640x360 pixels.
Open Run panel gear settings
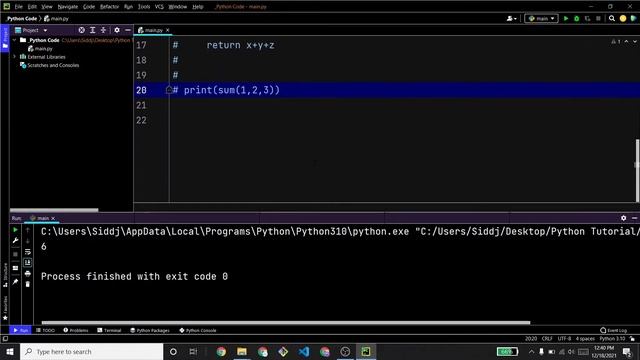(623, 218)
